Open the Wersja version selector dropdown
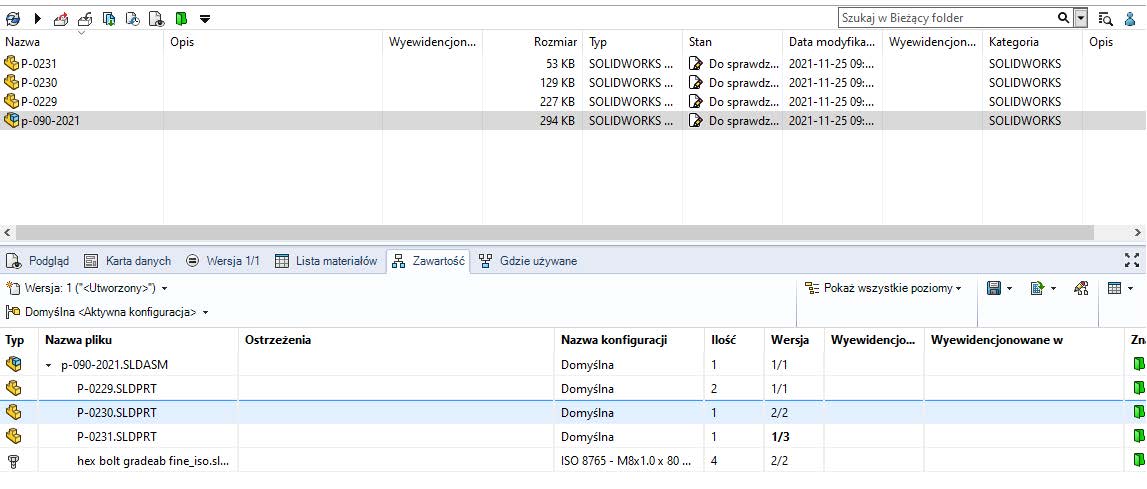 point(87,288)
